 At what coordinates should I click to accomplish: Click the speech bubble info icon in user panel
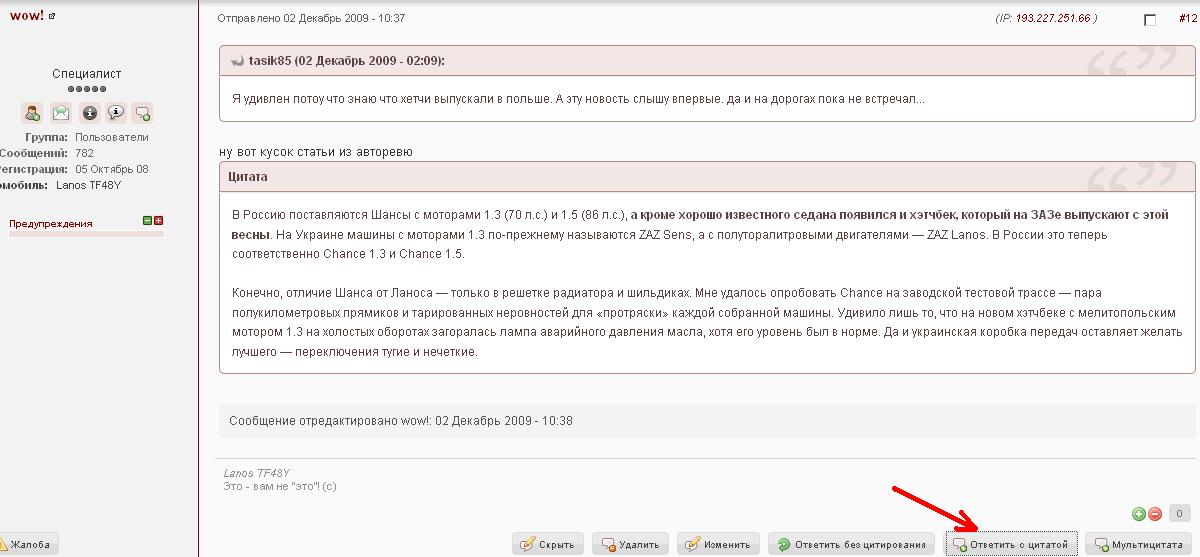click(116, 113)
